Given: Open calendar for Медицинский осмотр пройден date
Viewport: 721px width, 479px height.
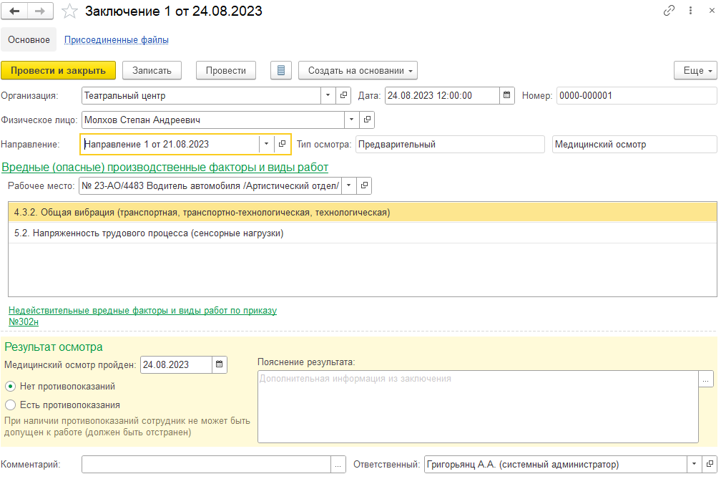Looking at the screenshot, I should (220, 365).
